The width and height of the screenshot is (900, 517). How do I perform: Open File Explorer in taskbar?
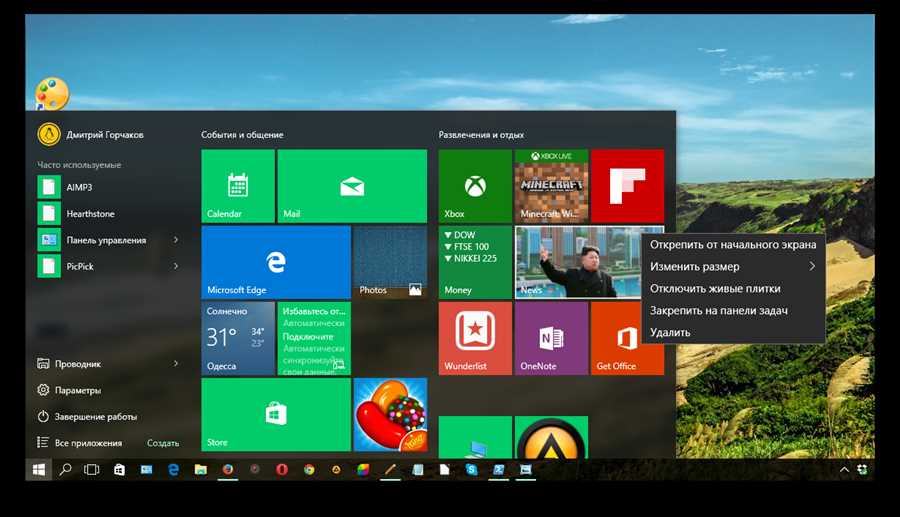[x=200, y=469]
